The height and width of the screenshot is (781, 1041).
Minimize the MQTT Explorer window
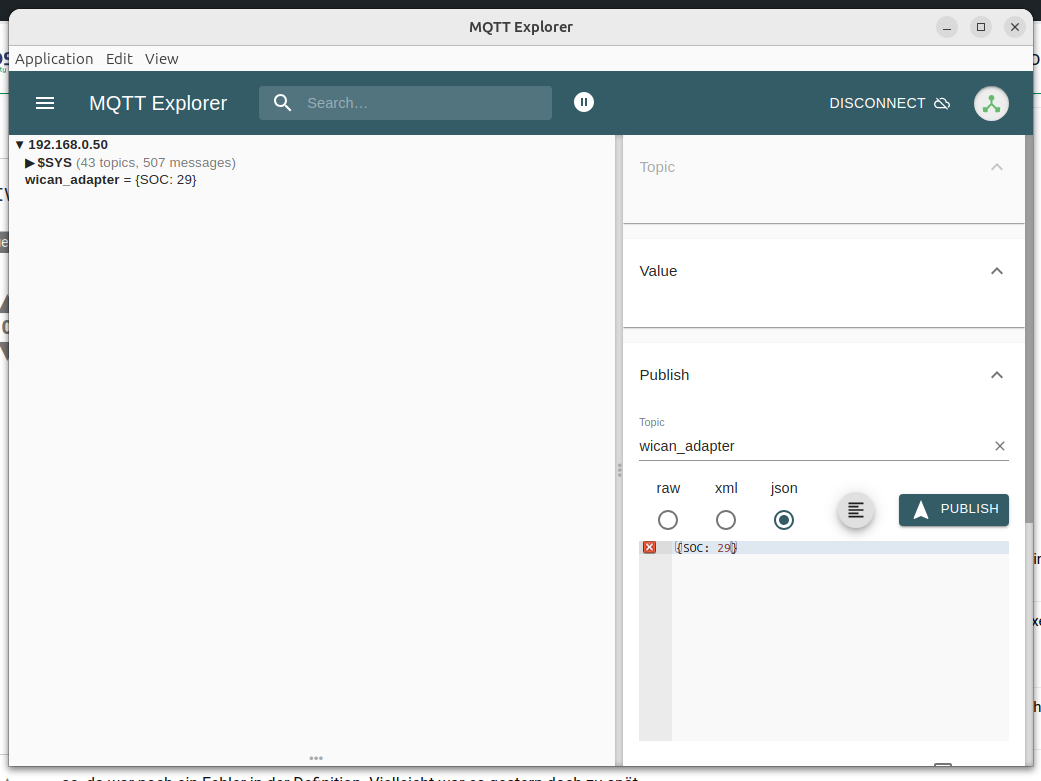[x=947, y=27]
